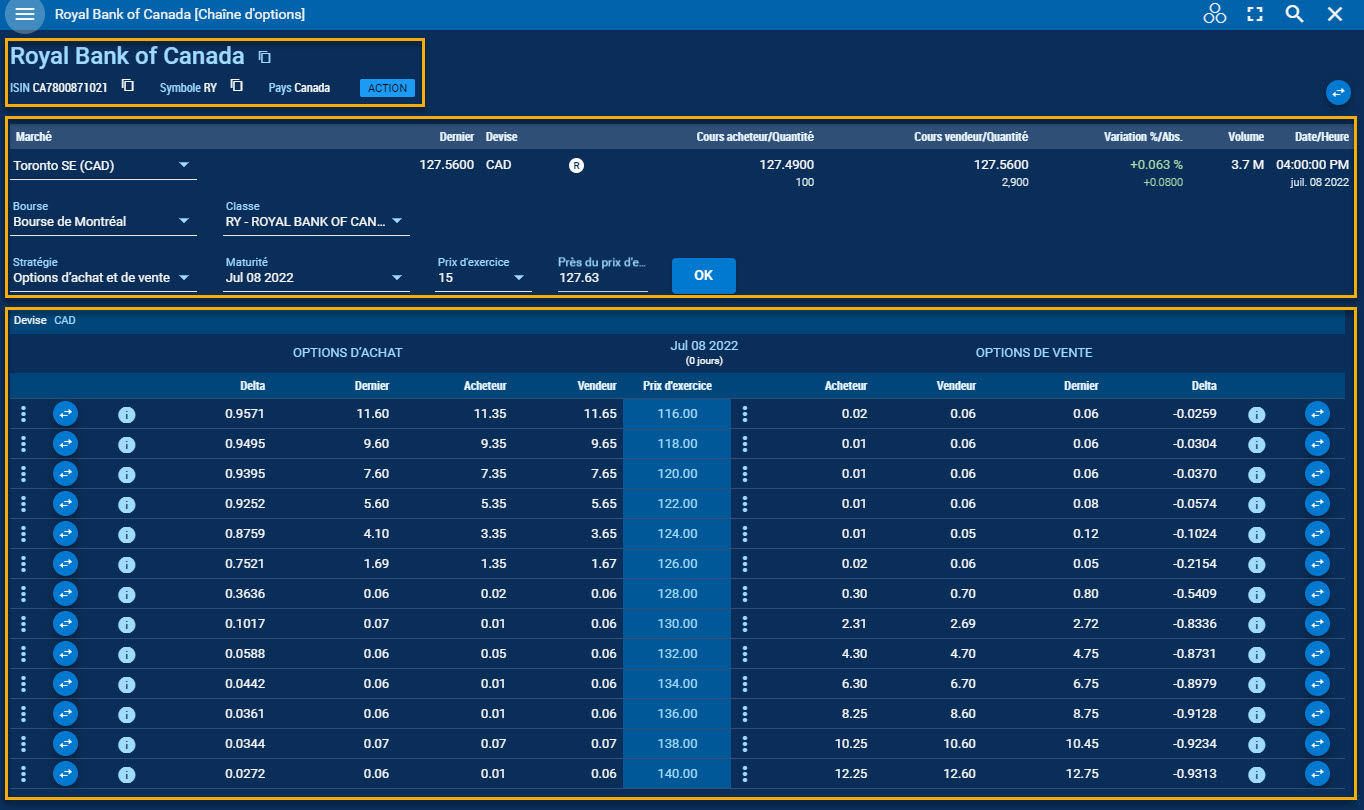Viewport: 1364px width, 810px height.
Task: Expand the Maturité Jul 08 2022 dropdown
Action: pyautogui.click(x=397, y=278)
